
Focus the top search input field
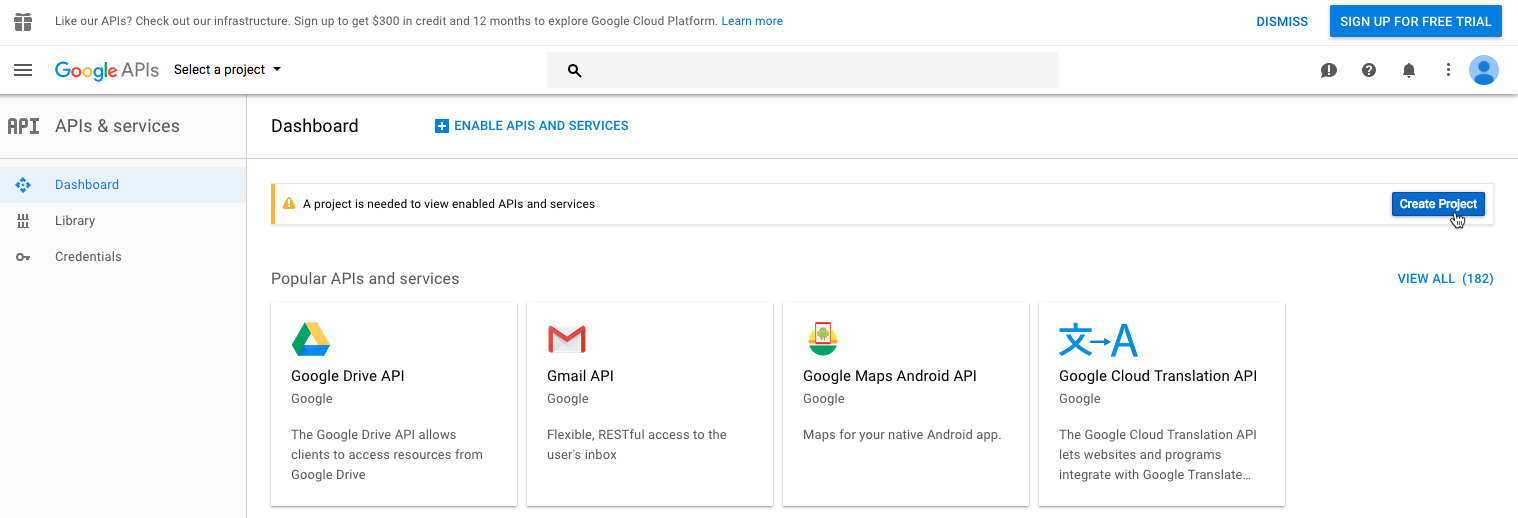pos(803,70)
